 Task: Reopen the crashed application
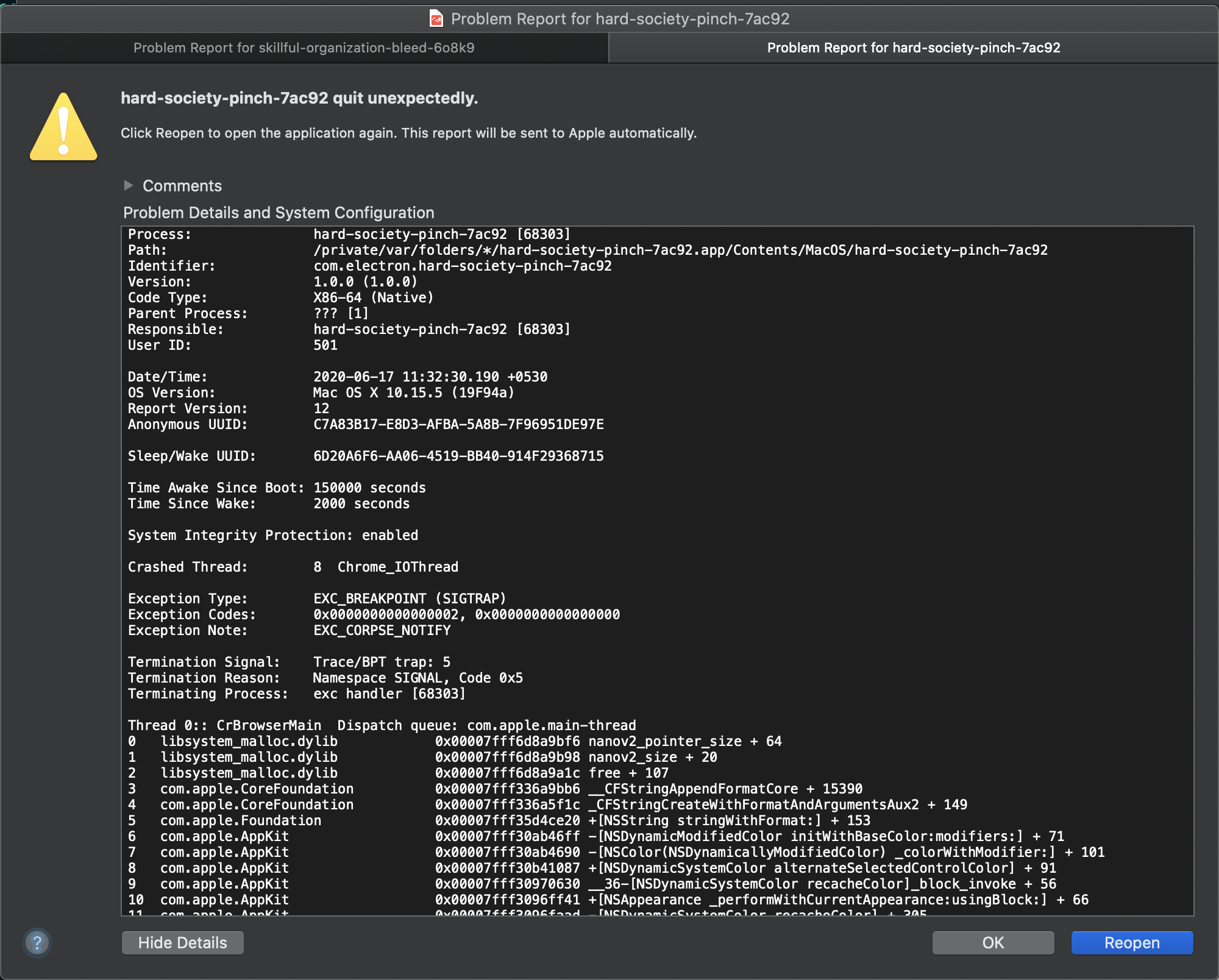1131,942
